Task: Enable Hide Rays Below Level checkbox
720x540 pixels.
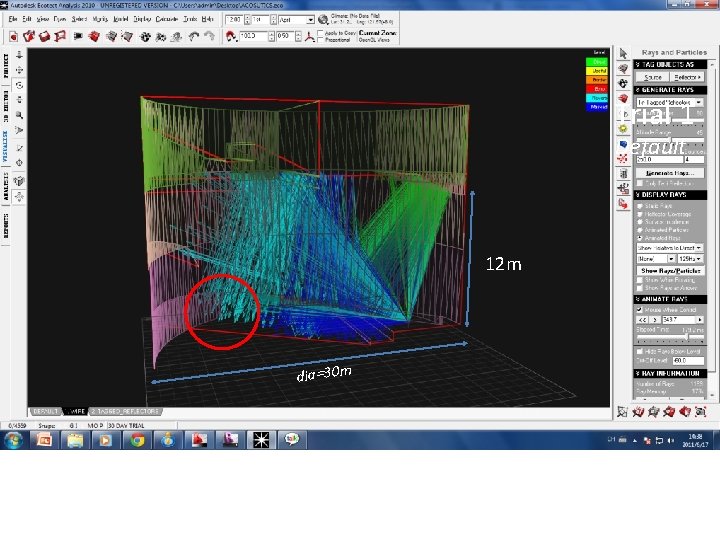Action: pyautogui.click(x=640, y=351)
